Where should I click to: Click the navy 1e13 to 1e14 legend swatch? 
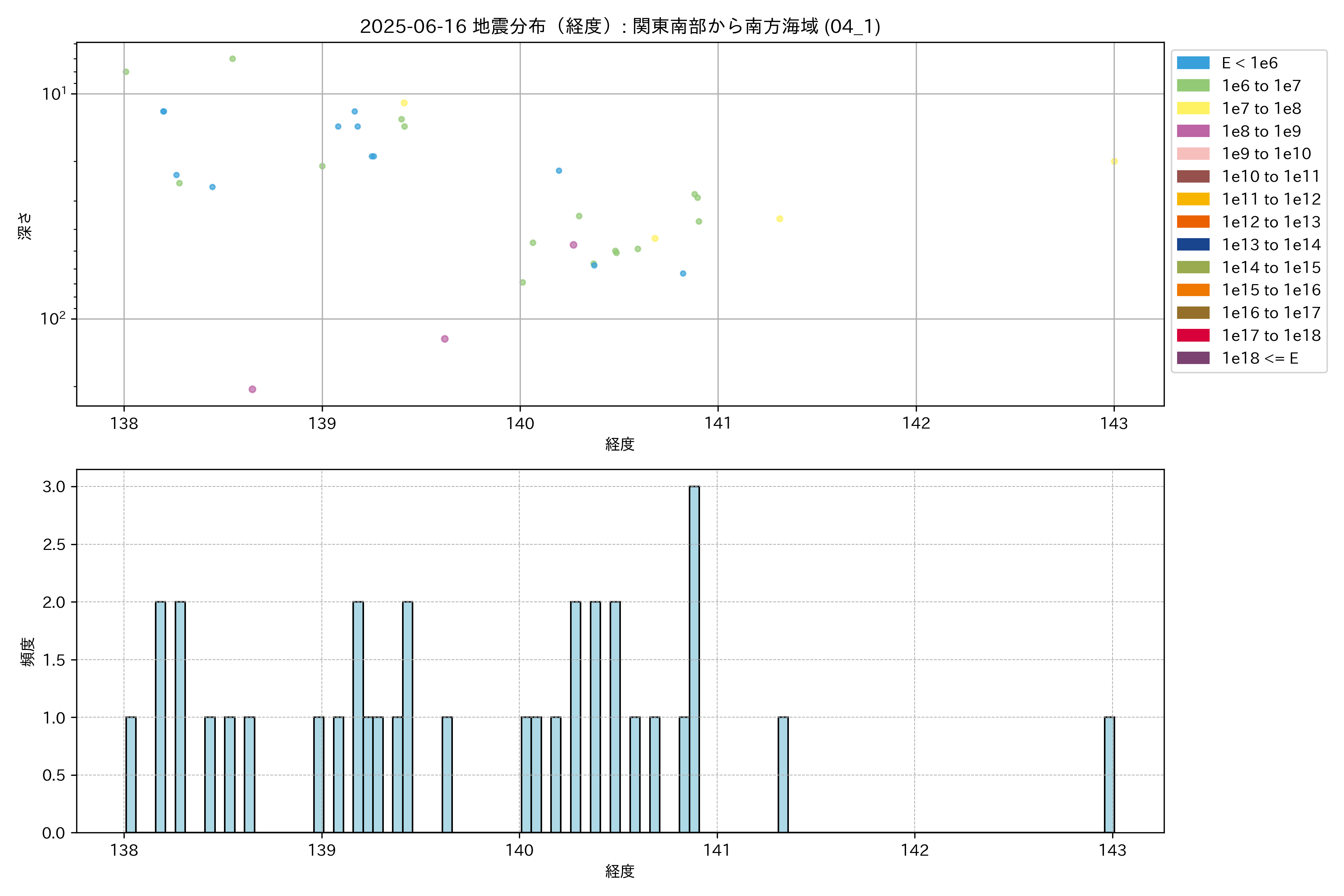(1192, 245)
